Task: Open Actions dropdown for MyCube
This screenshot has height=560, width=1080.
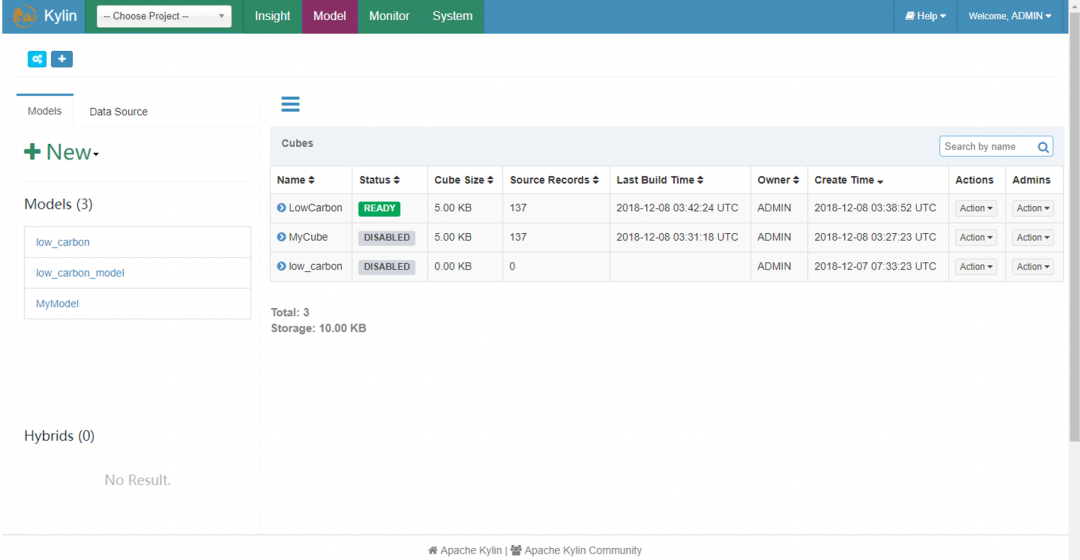Action: [x=976, y=238]
